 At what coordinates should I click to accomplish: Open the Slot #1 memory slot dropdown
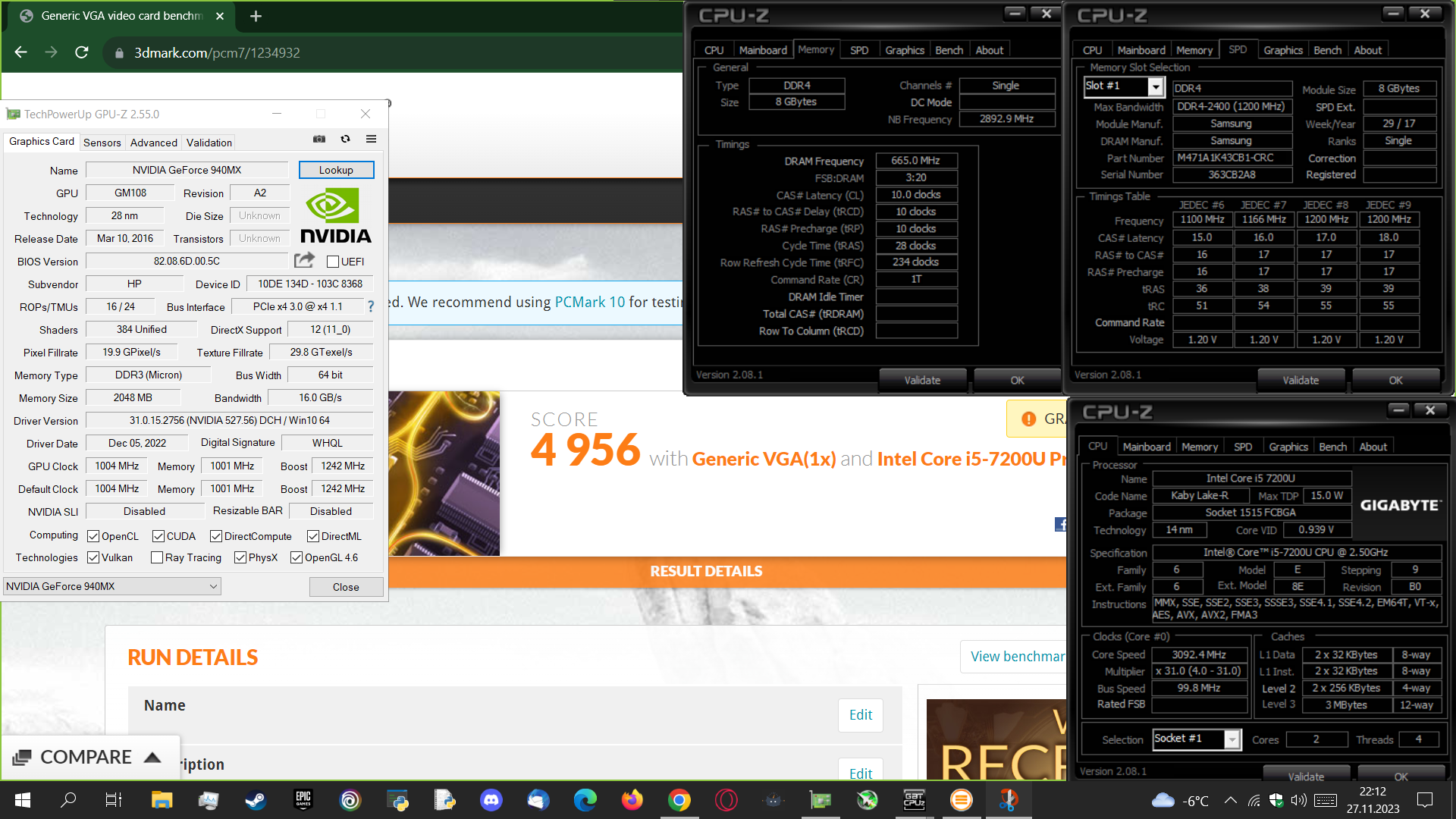click(x=1156, y=87)
